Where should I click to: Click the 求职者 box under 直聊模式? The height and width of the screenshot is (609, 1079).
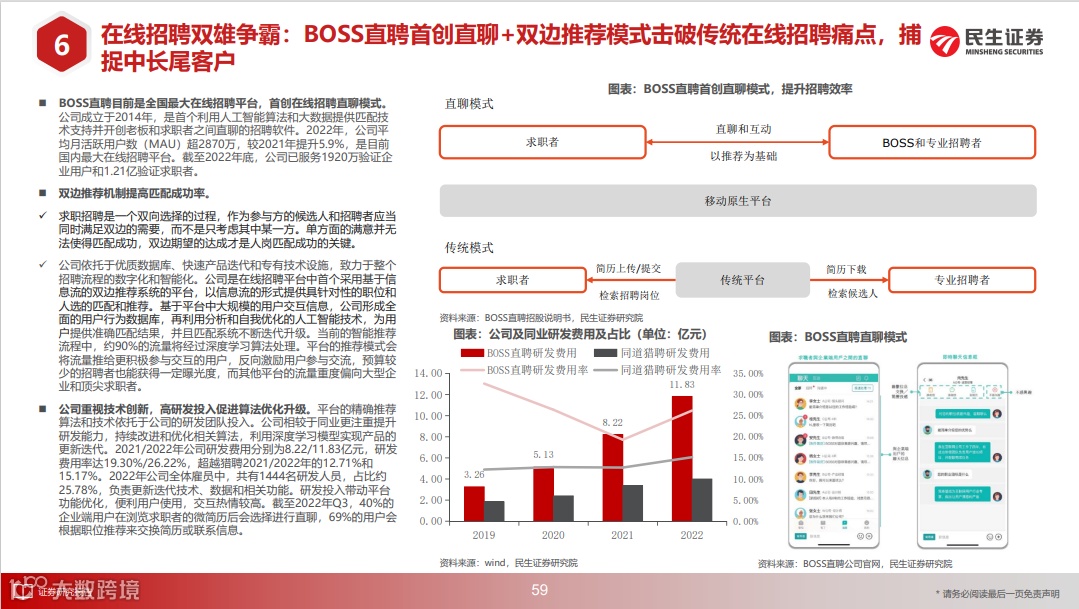click(542, 142)
